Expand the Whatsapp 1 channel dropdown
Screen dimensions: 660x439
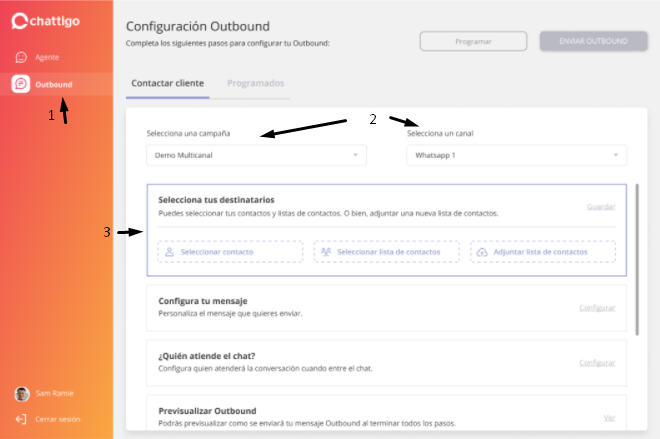(516, 155)
